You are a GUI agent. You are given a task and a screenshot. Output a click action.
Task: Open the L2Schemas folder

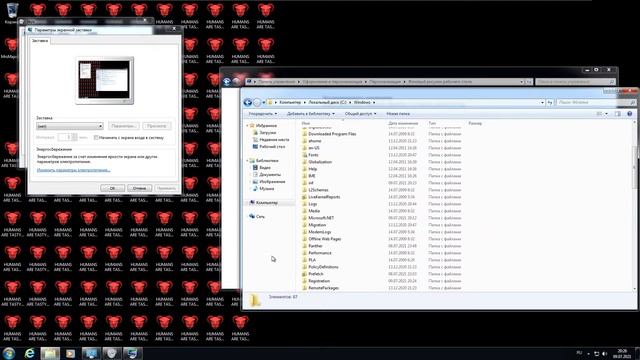tap(318, 190)
